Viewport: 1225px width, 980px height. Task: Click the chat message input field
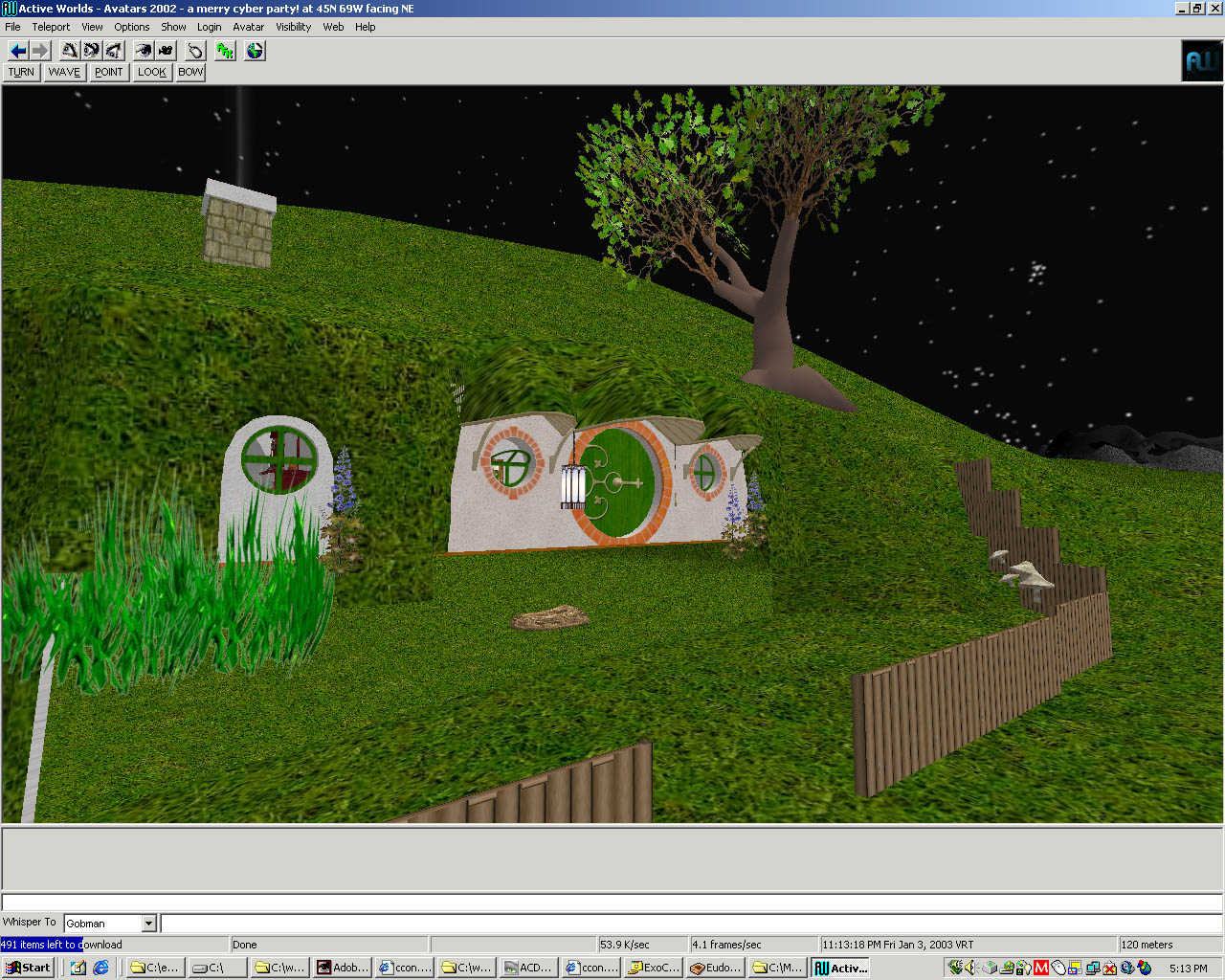689,924
